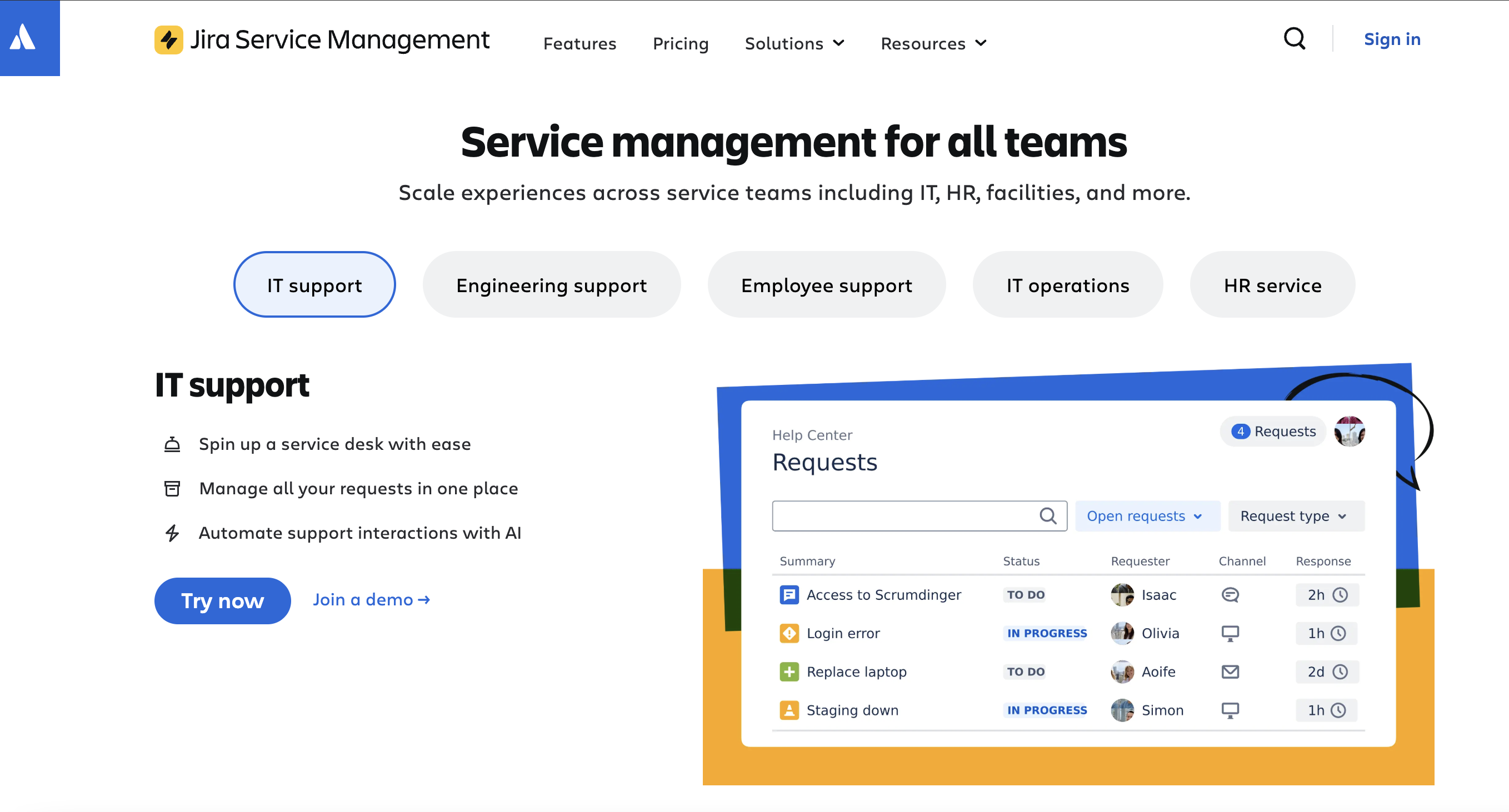Image resolution: width=1509 pixels, height=812 pixels.
Task: Click the 4 Requests badge button
Action: tap(1273, 432)
